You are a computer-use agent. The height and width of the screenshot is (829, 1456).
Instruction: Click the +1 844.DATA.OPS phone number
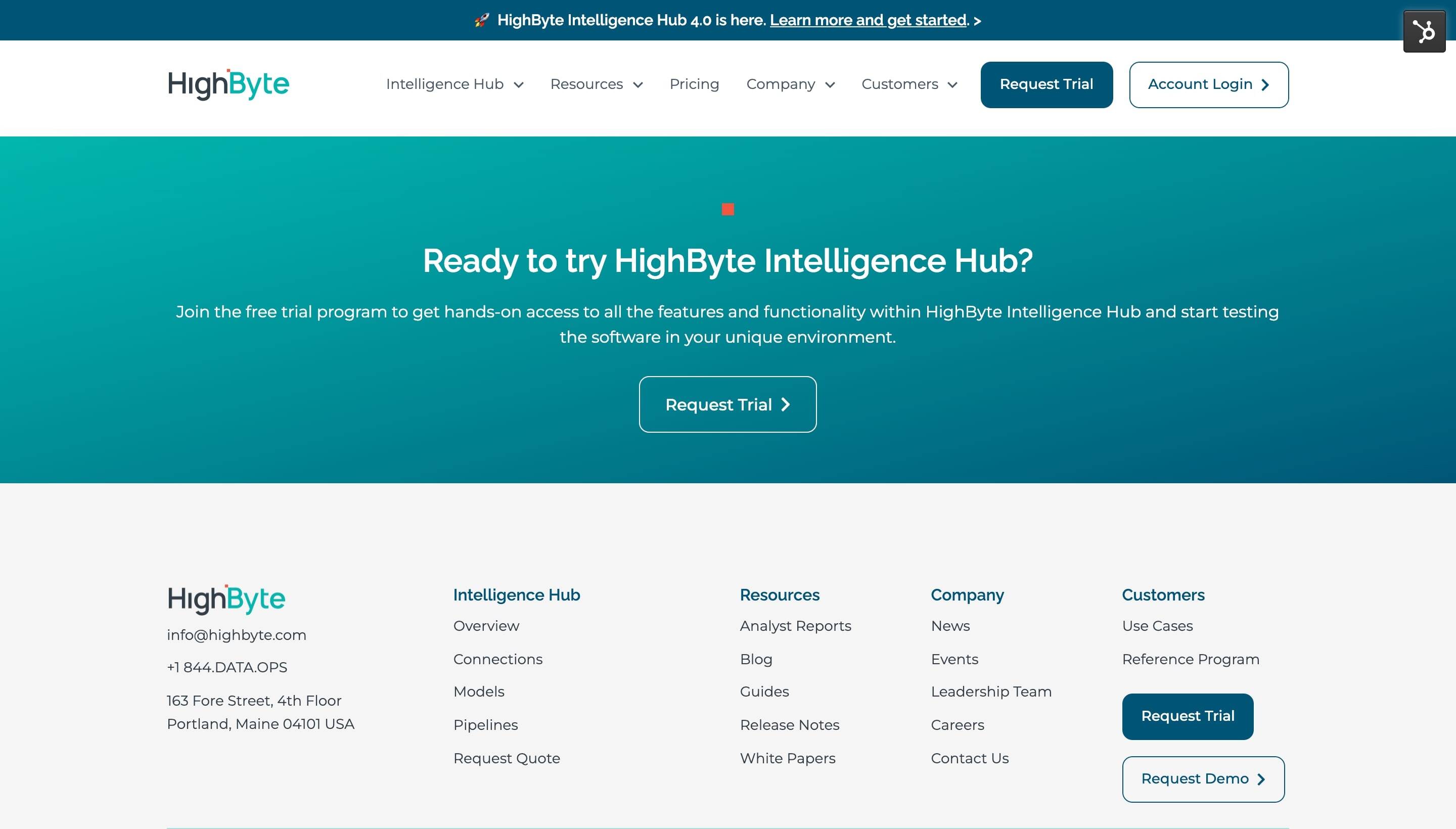[x=226, y=667]
